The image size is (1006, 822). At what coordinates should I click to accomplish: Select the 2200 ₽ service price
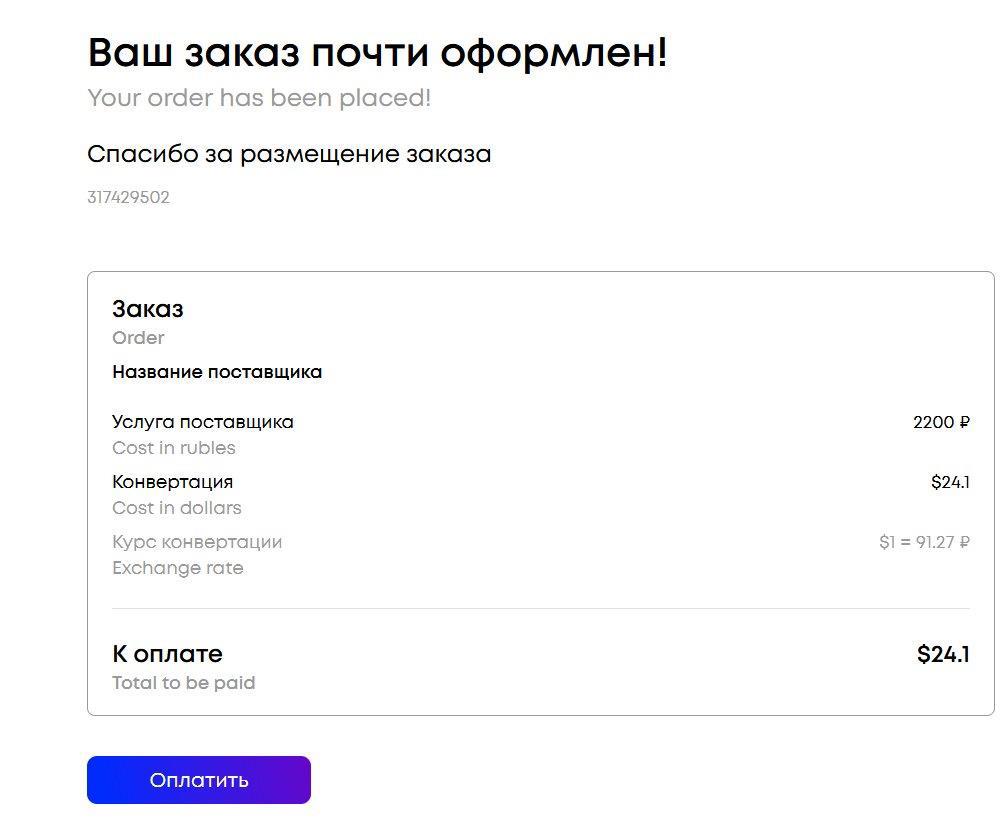tap(941, 422)
